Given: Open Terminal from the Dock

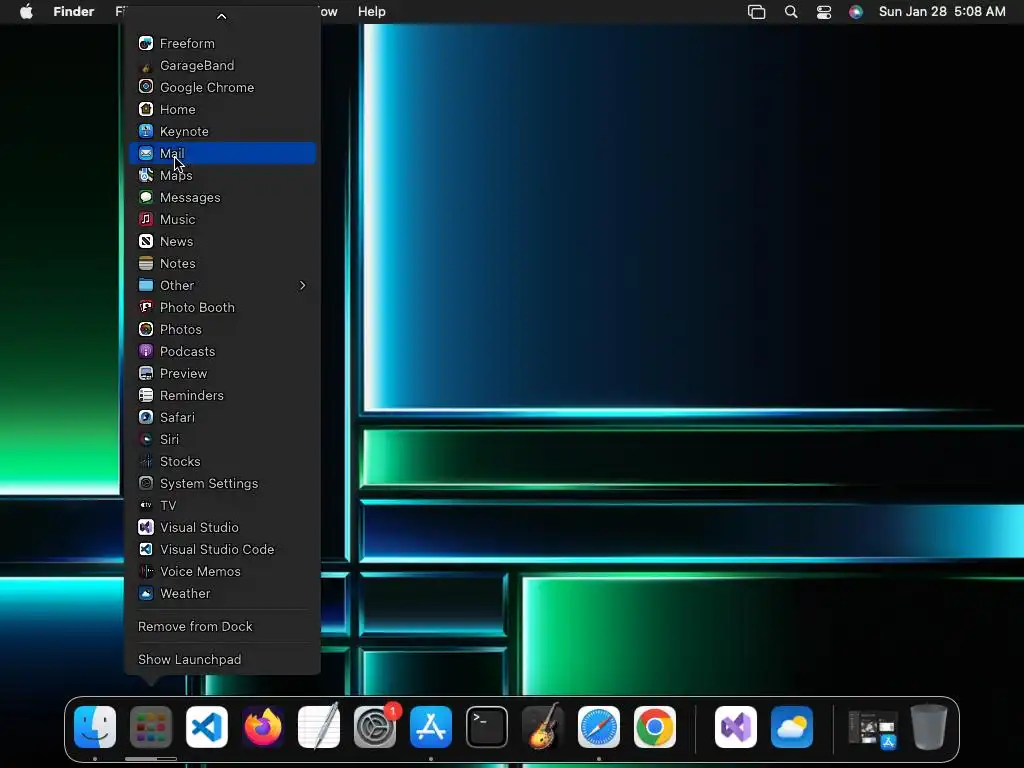Looking at the screenshot, I should point(487,727).
